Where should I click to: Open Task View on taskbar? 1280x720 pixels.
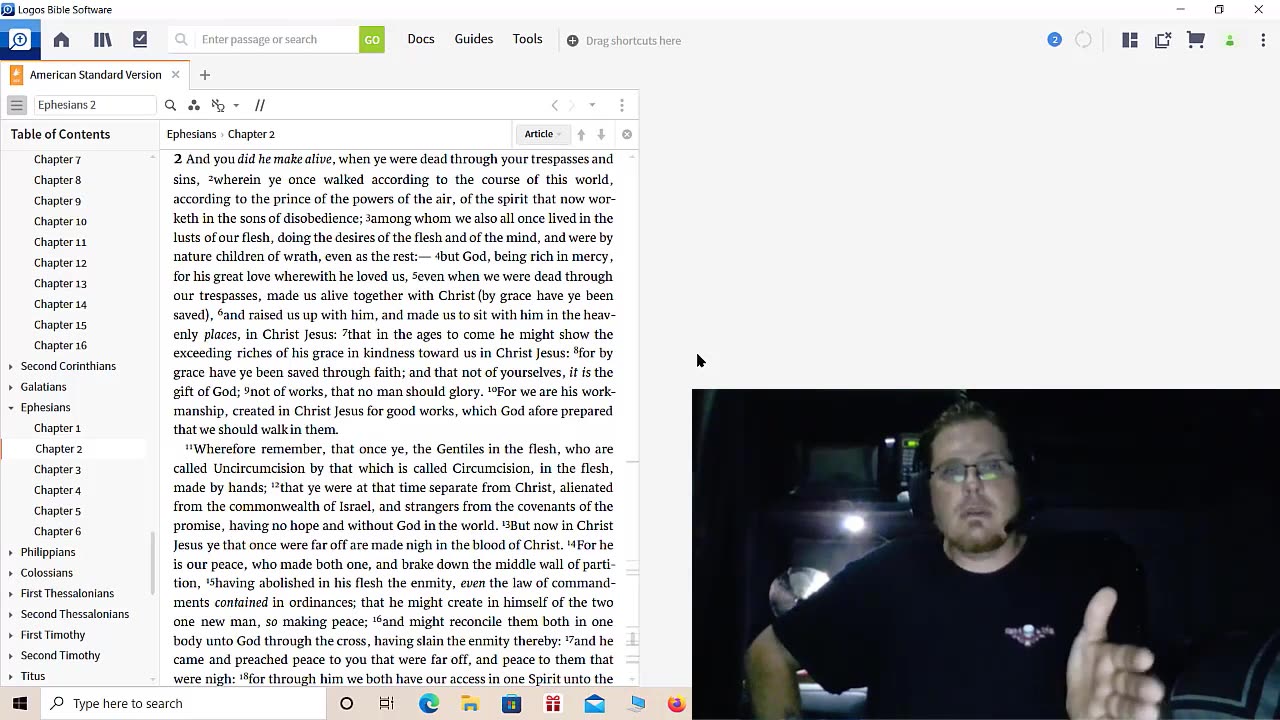point(387,703)
